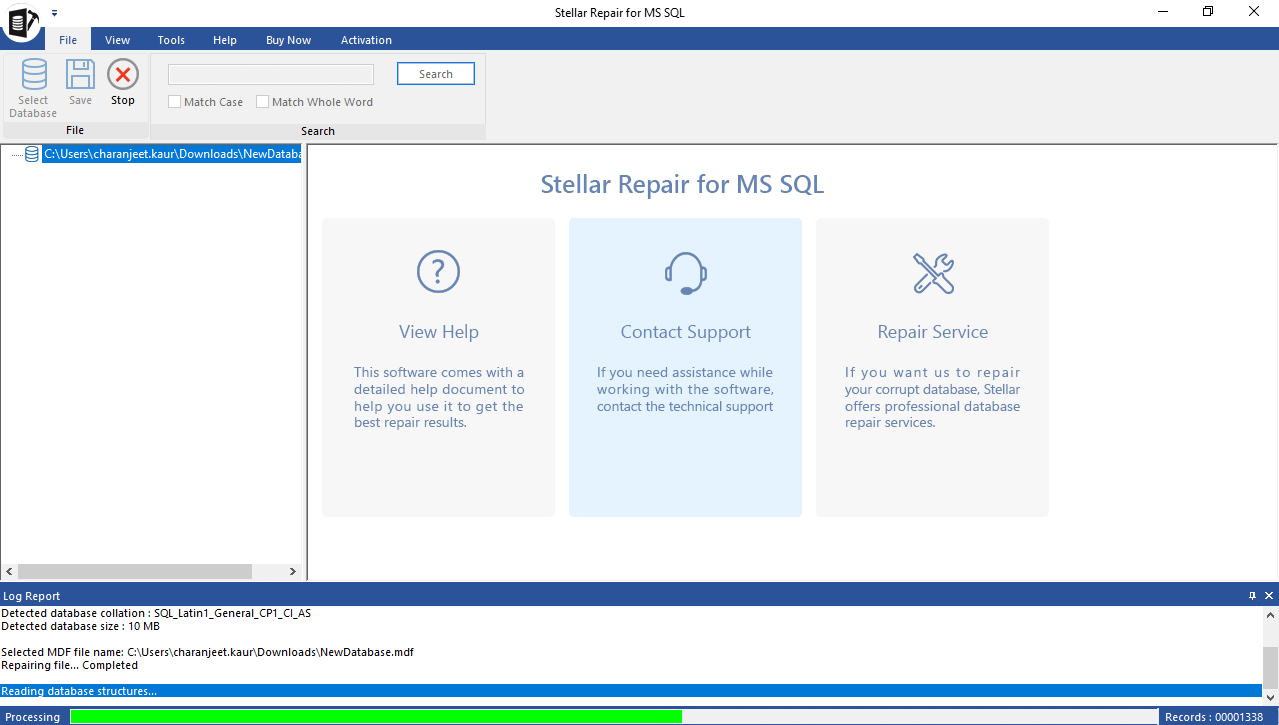This screenshot has width=1279, height=725.
Task: Click the Repair Service tools icon
Action: coord(933,273)
